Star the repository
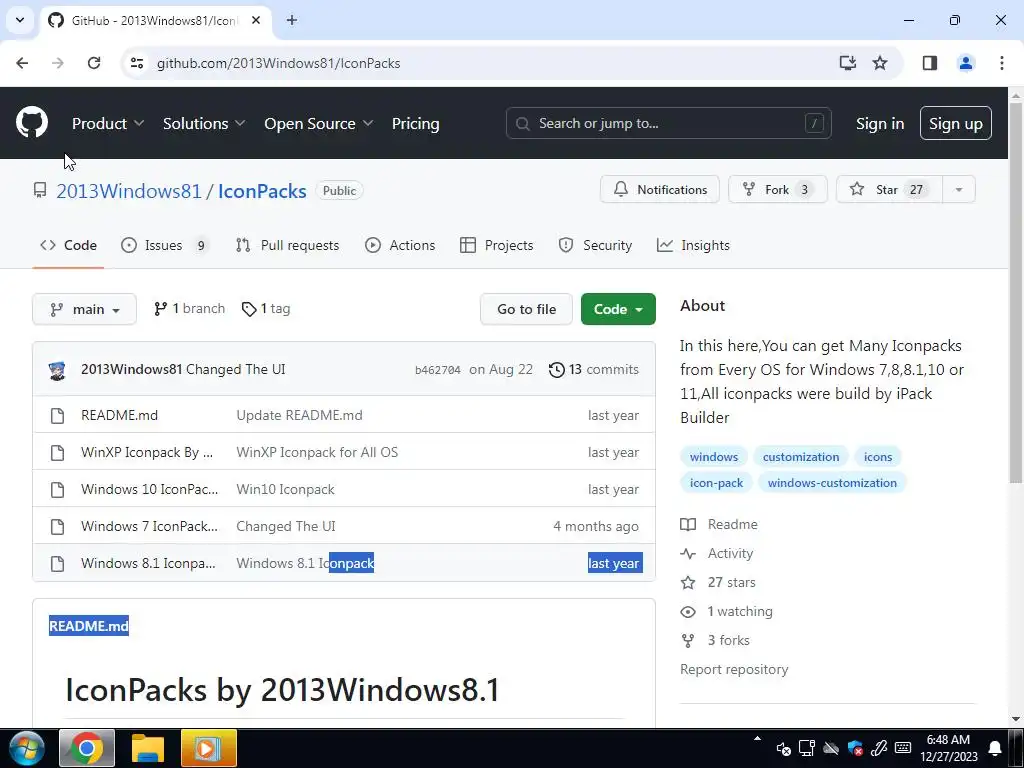The image size is (1024, 768). point(889,189)
